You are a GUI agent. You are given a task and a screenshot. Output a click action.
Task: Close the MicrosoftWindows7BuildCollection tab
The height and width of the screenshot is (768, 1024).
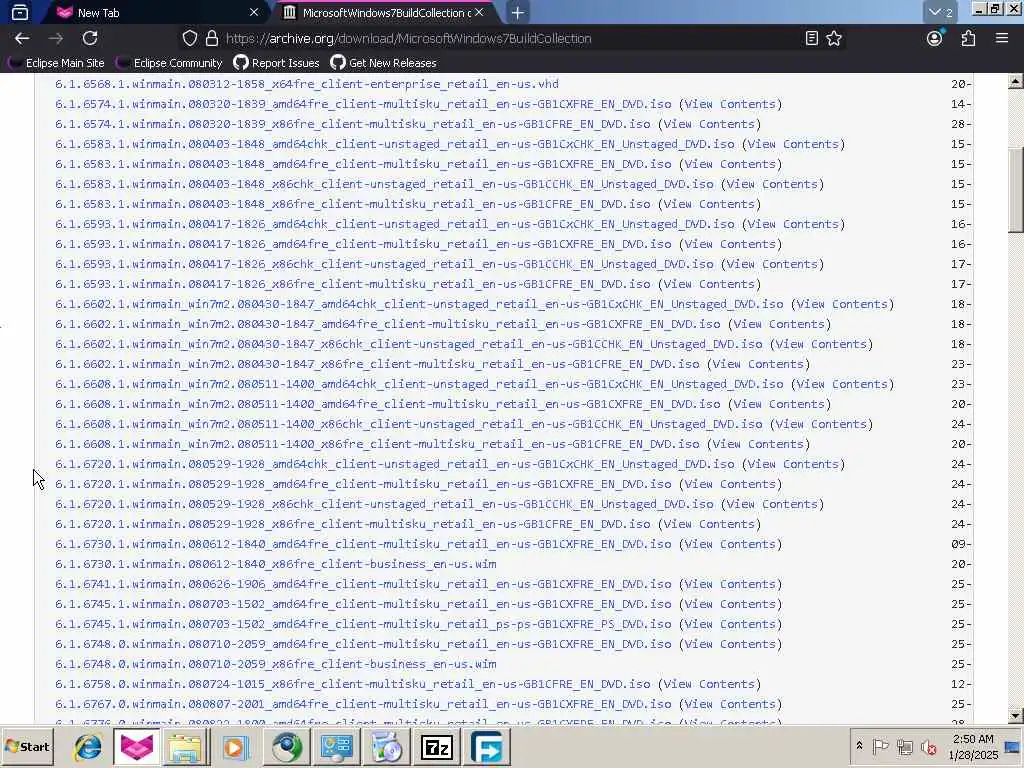pos(479,12)
